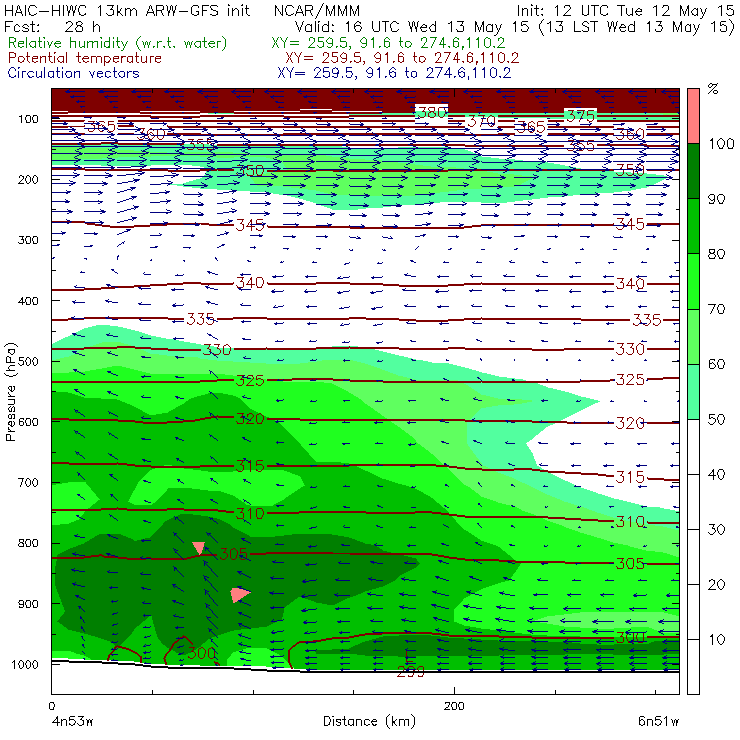Click the '90' colorbar label
This screenshot has width=740, height=740.
click(716, 199)
